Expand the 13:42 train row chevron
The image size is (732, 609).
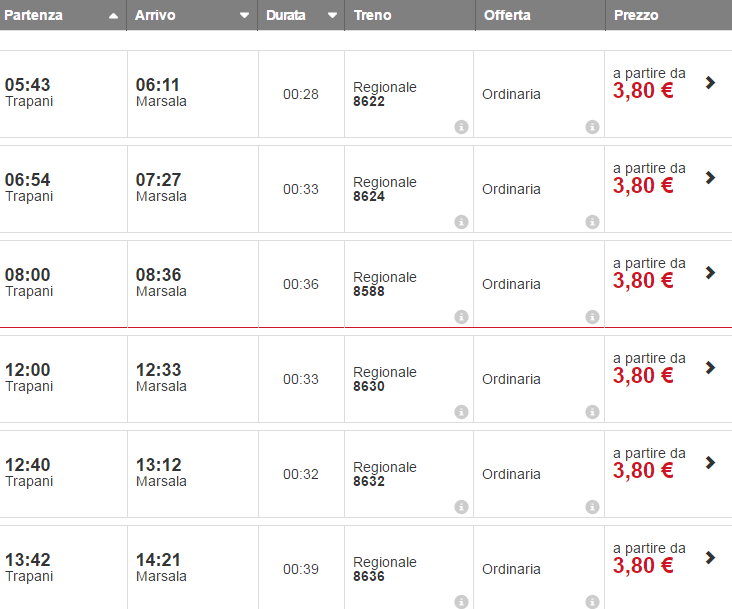(710, 558)
